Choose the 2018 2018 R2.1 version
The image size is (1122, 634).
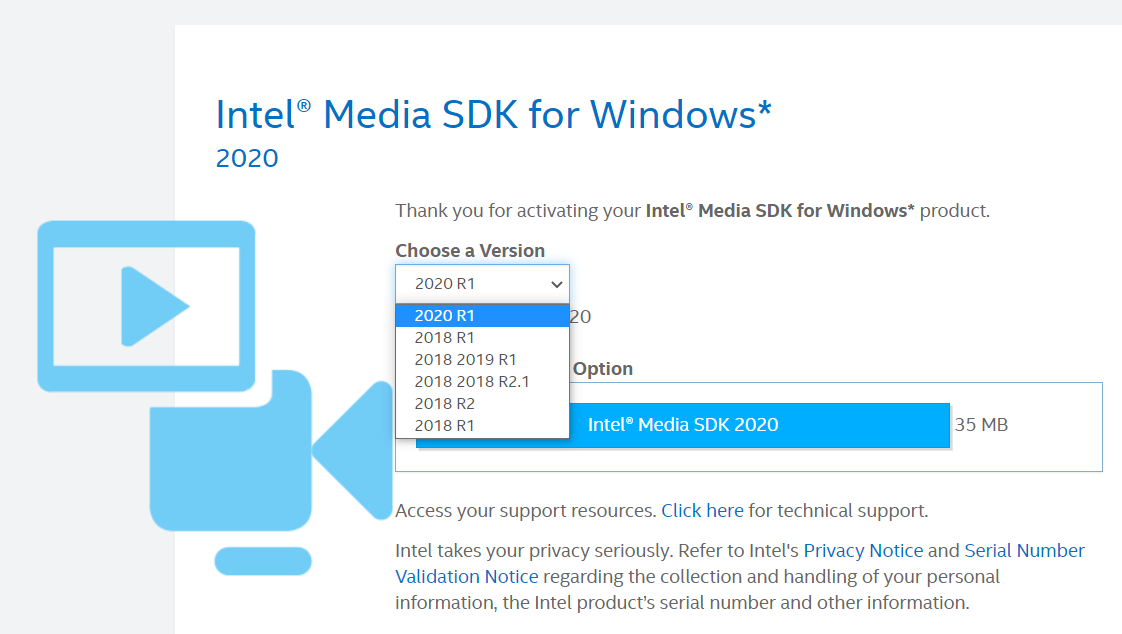[482, 381]
